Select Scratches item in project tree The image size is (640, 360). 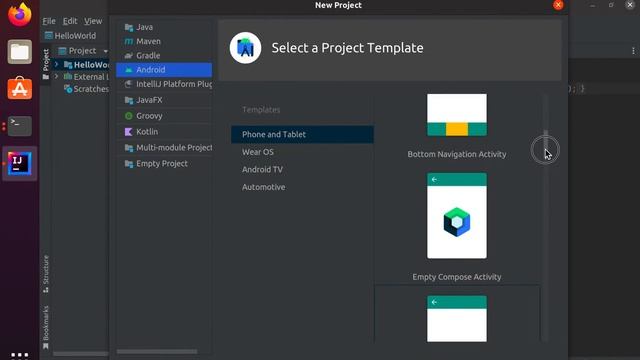(87, 89)
